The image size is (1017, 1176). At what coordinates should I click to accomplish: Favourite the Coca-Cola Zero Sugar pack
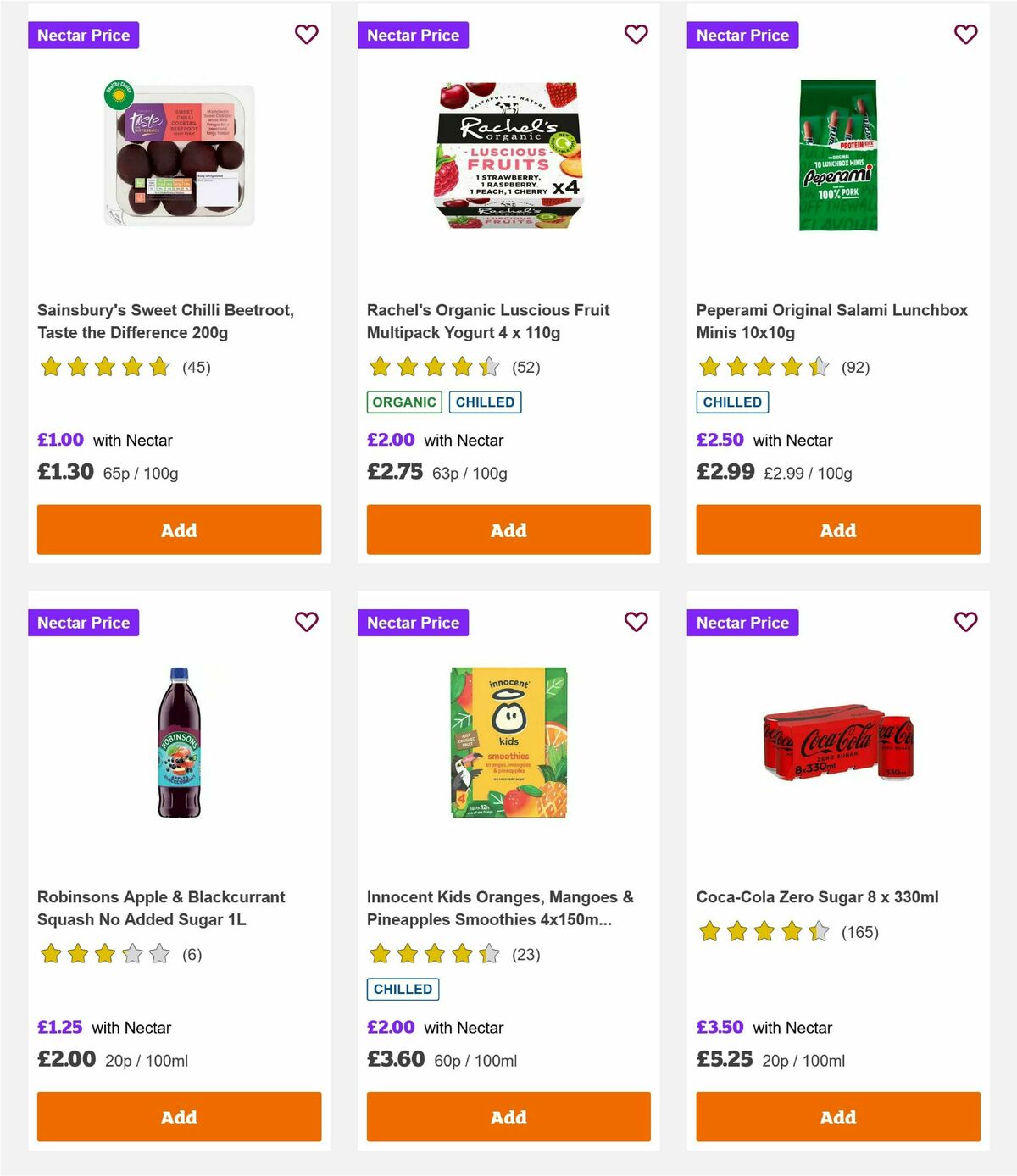click(x=965, y=622)
